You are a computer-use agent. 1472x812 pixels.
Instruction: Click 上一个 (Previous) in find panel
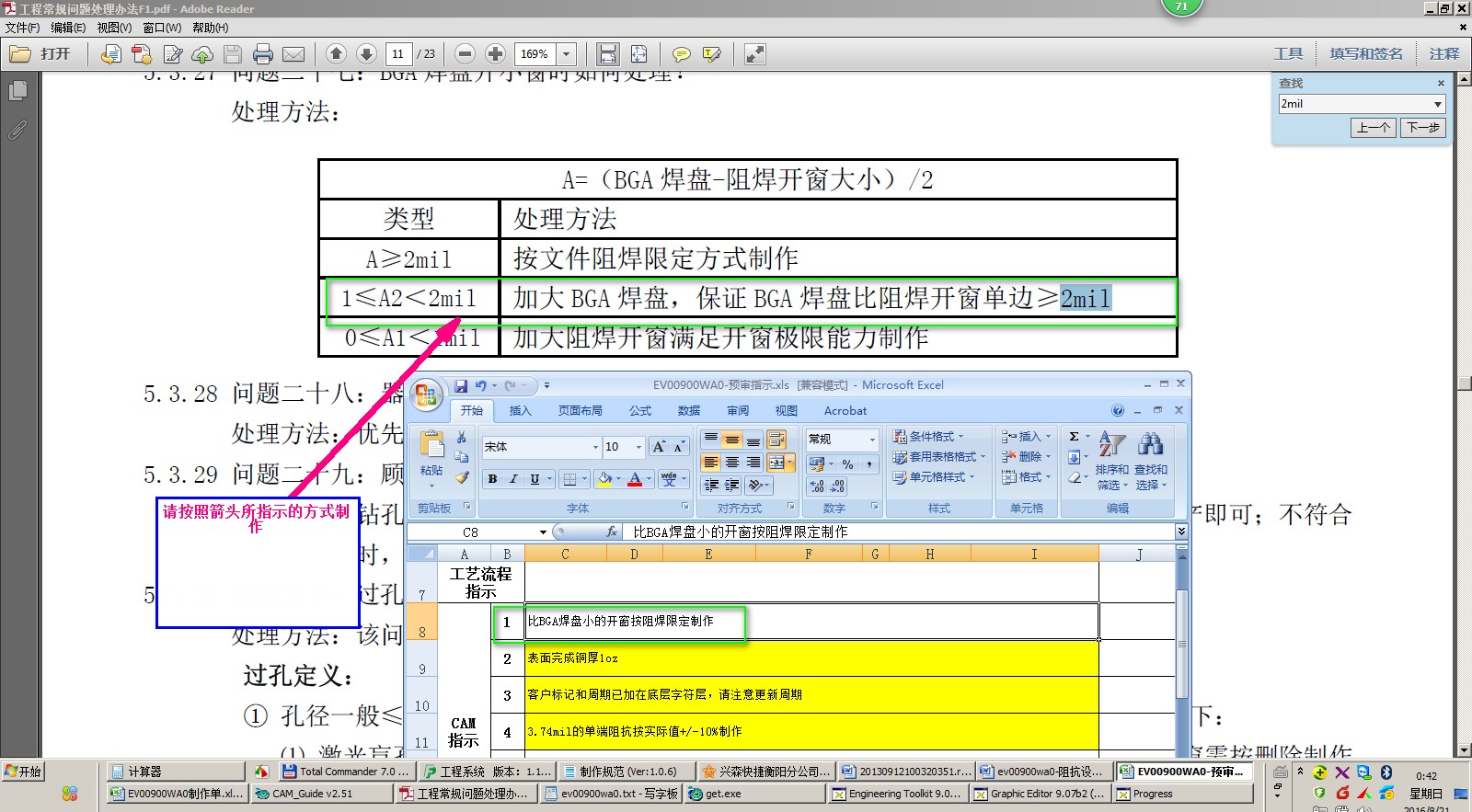tap(1374, 128)
